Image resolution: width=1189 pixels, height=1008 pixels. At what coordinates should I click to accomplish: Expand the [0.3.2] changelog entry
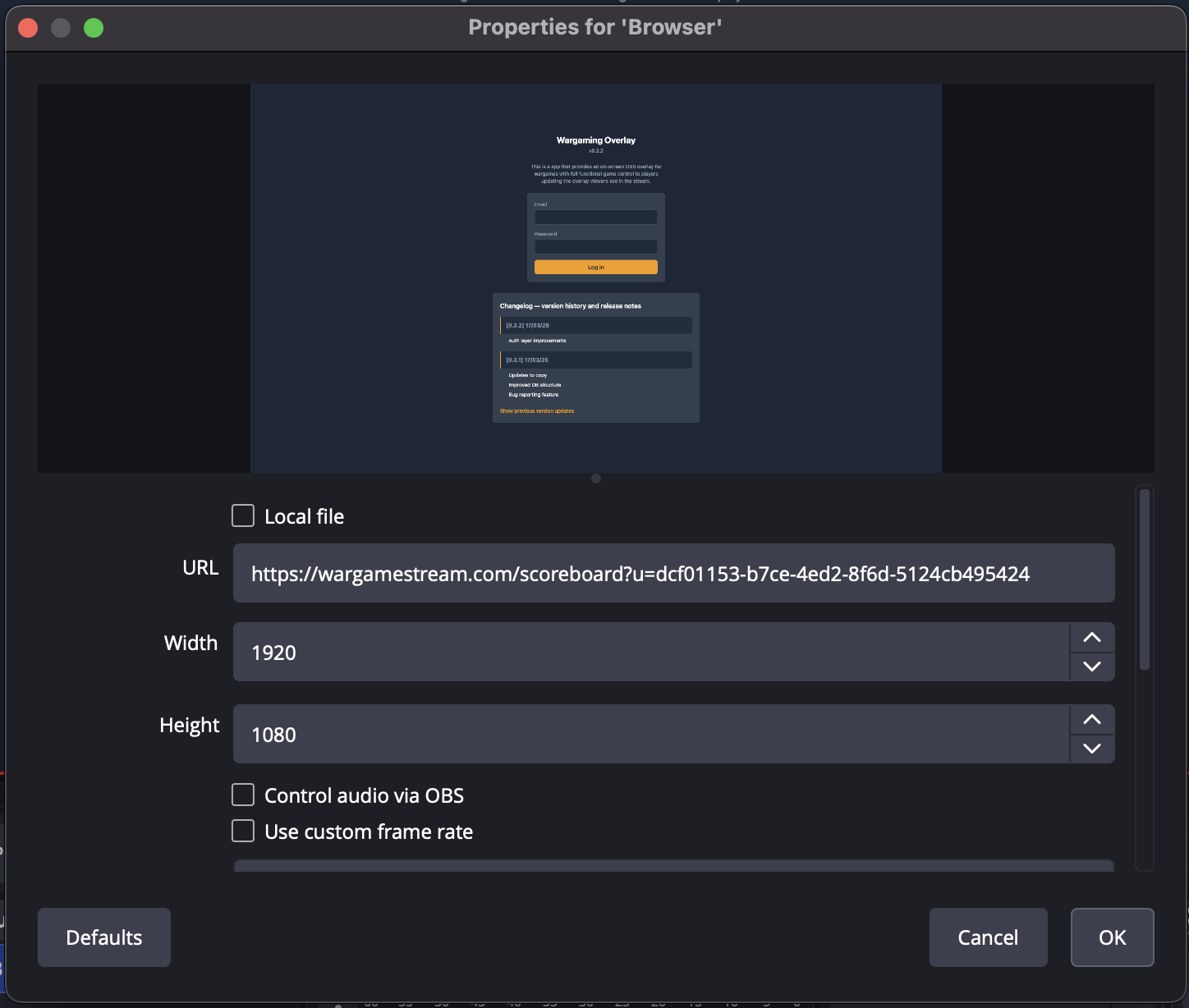tap(595, 325)
